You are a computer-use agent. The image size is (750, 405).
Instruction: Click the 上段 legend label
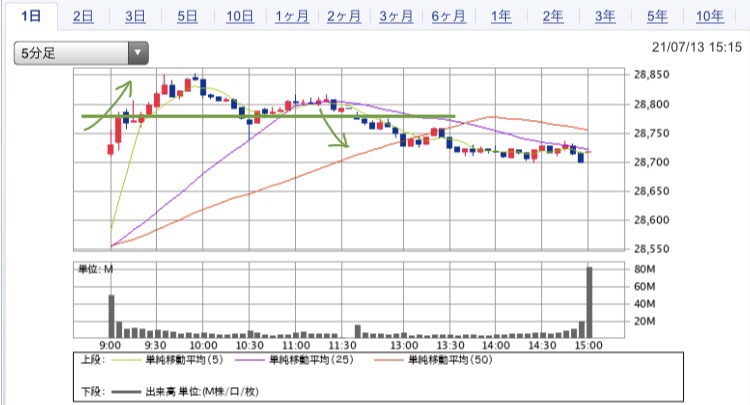click(x=93, y=360)
